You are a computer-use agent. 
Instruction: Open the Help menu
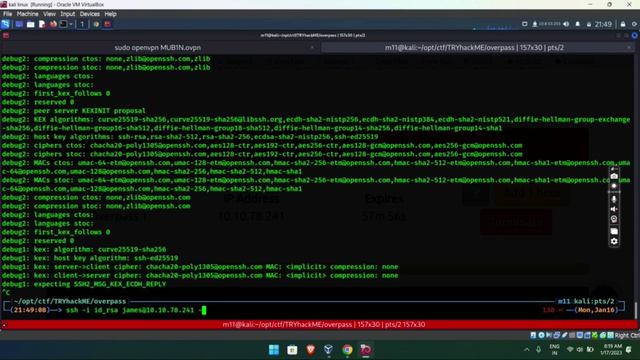pos(110,14)
